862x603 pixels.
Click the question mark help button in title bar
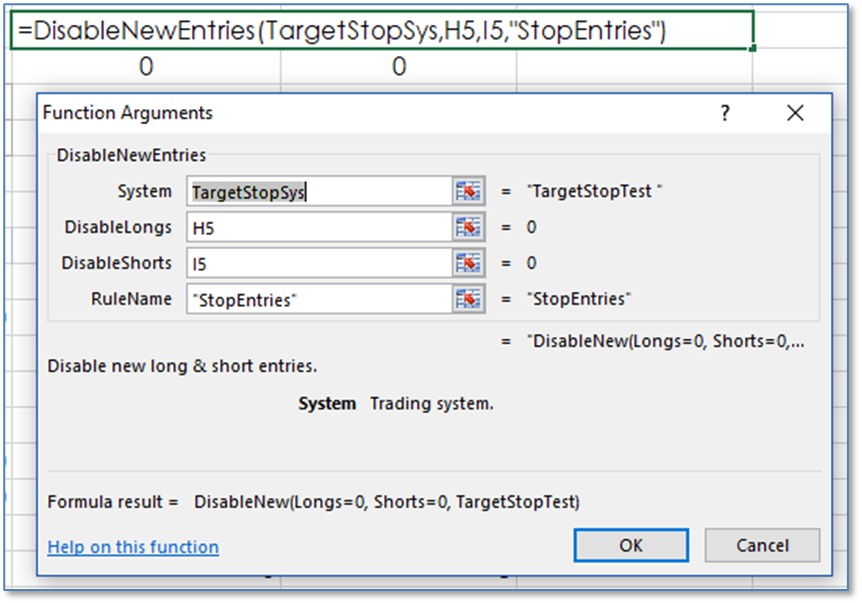(725, 113)
